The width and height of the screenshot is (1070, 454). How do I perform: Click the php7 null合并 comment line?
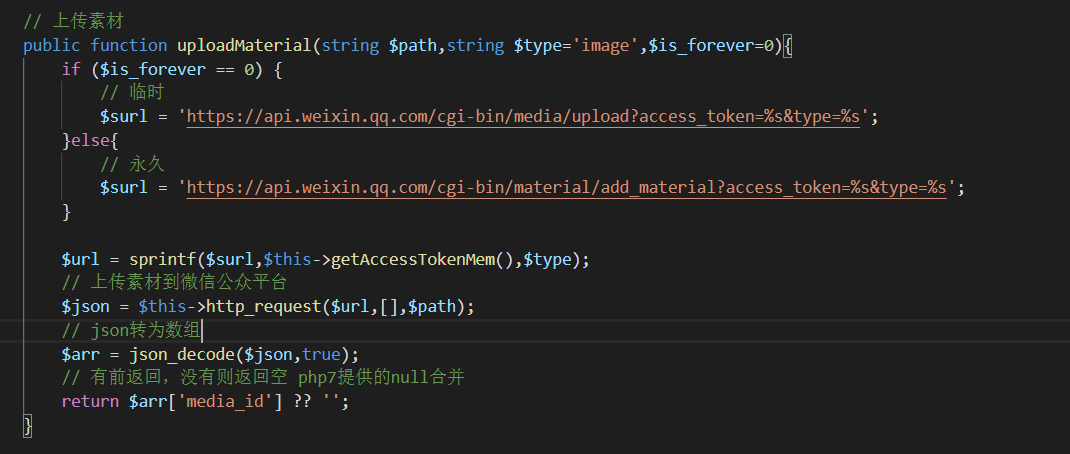[263, 378]
